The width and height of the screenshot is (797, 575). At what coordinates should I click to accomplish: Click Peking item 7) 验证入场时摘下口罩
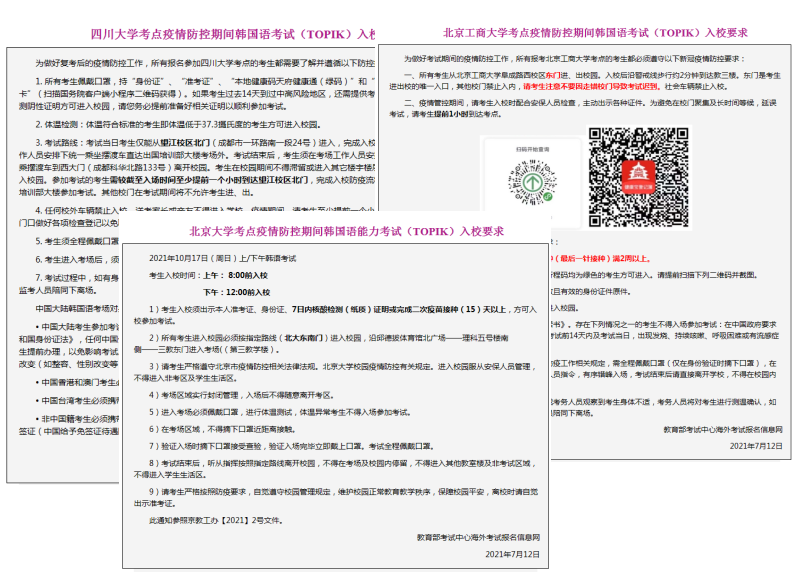pyautogui.click(x=292, y=446)
